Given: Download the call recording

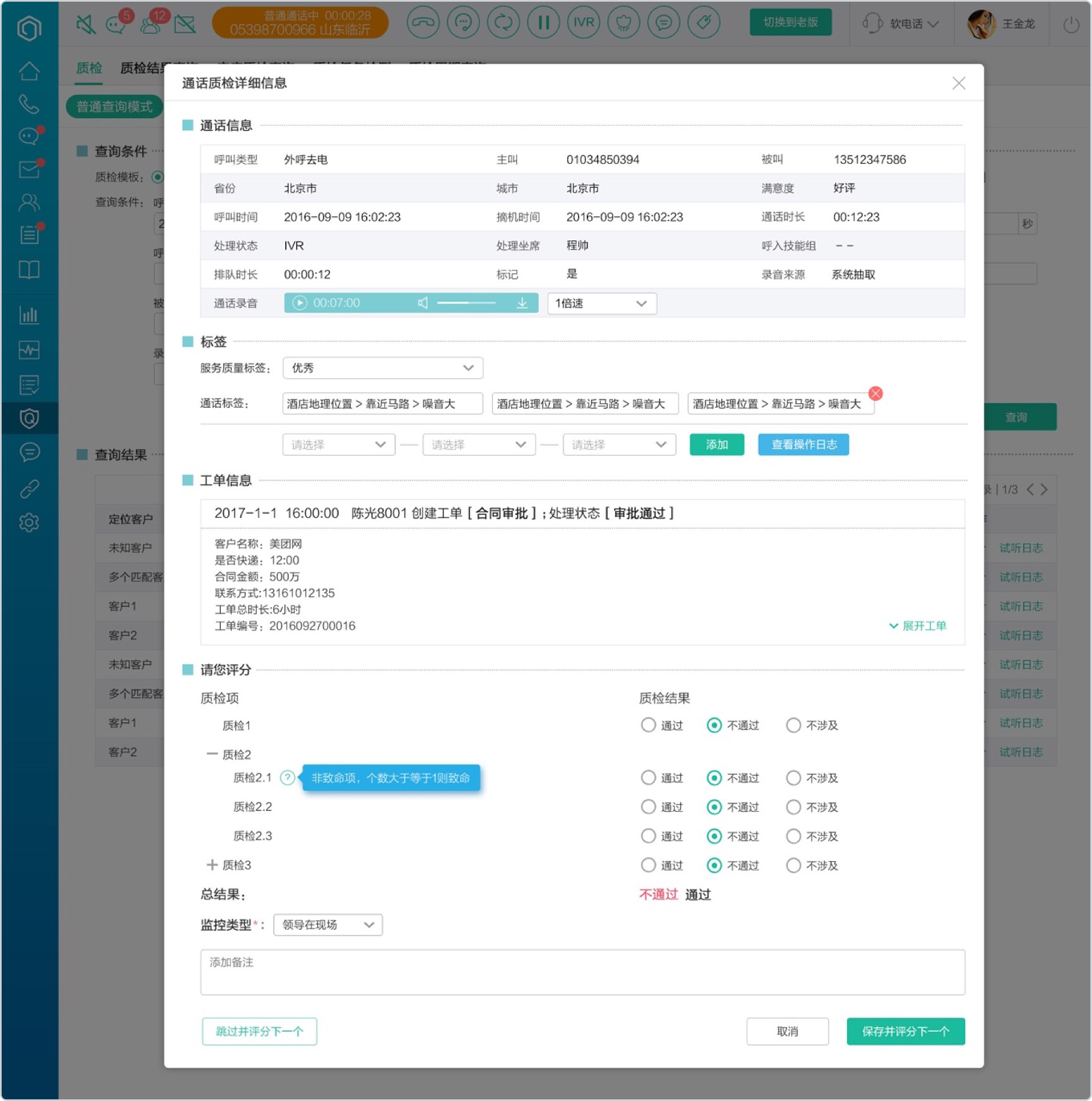Looking at the screenshot, I should pyautogui.click(x=522, y=303).
